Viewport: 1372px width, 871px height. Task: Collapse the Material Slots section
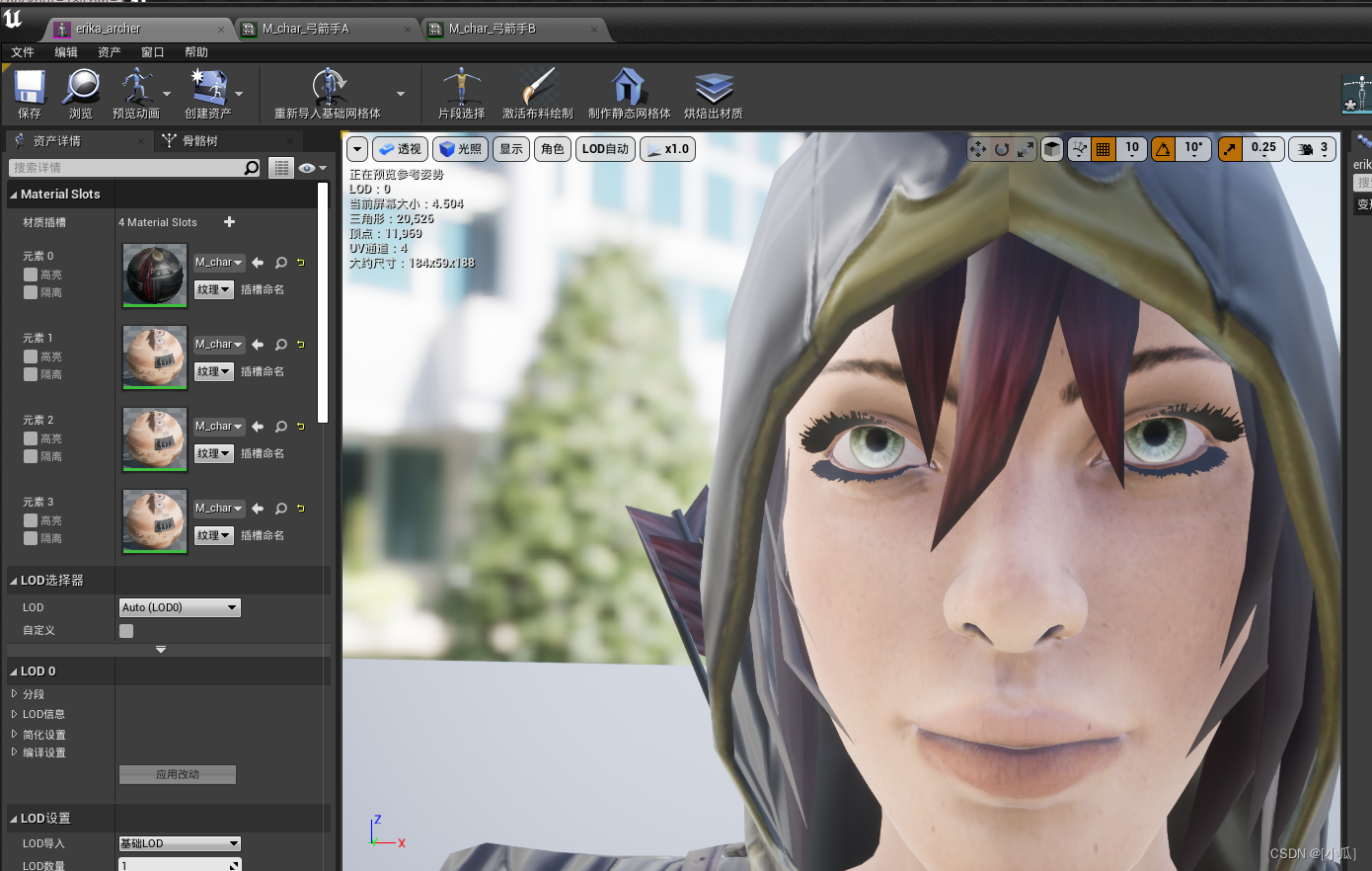(14, 196)
